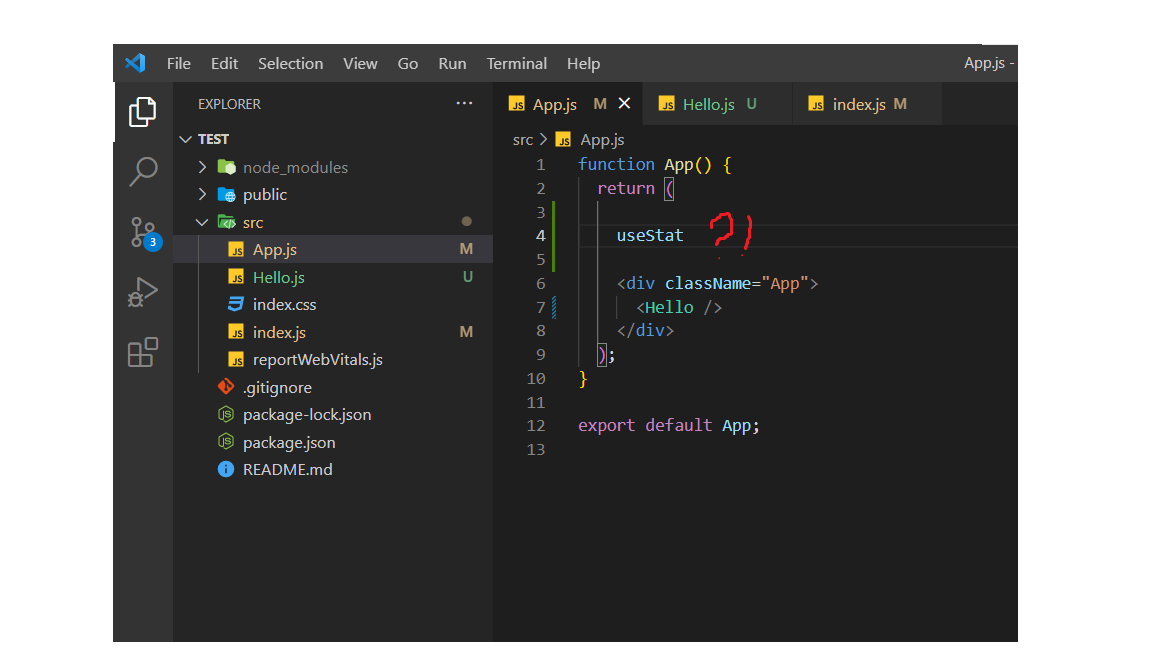Image resolution: width=1152 pixels, height=648 pixels.
Task: Close the App.js editor tab
Action: point(624,103)
